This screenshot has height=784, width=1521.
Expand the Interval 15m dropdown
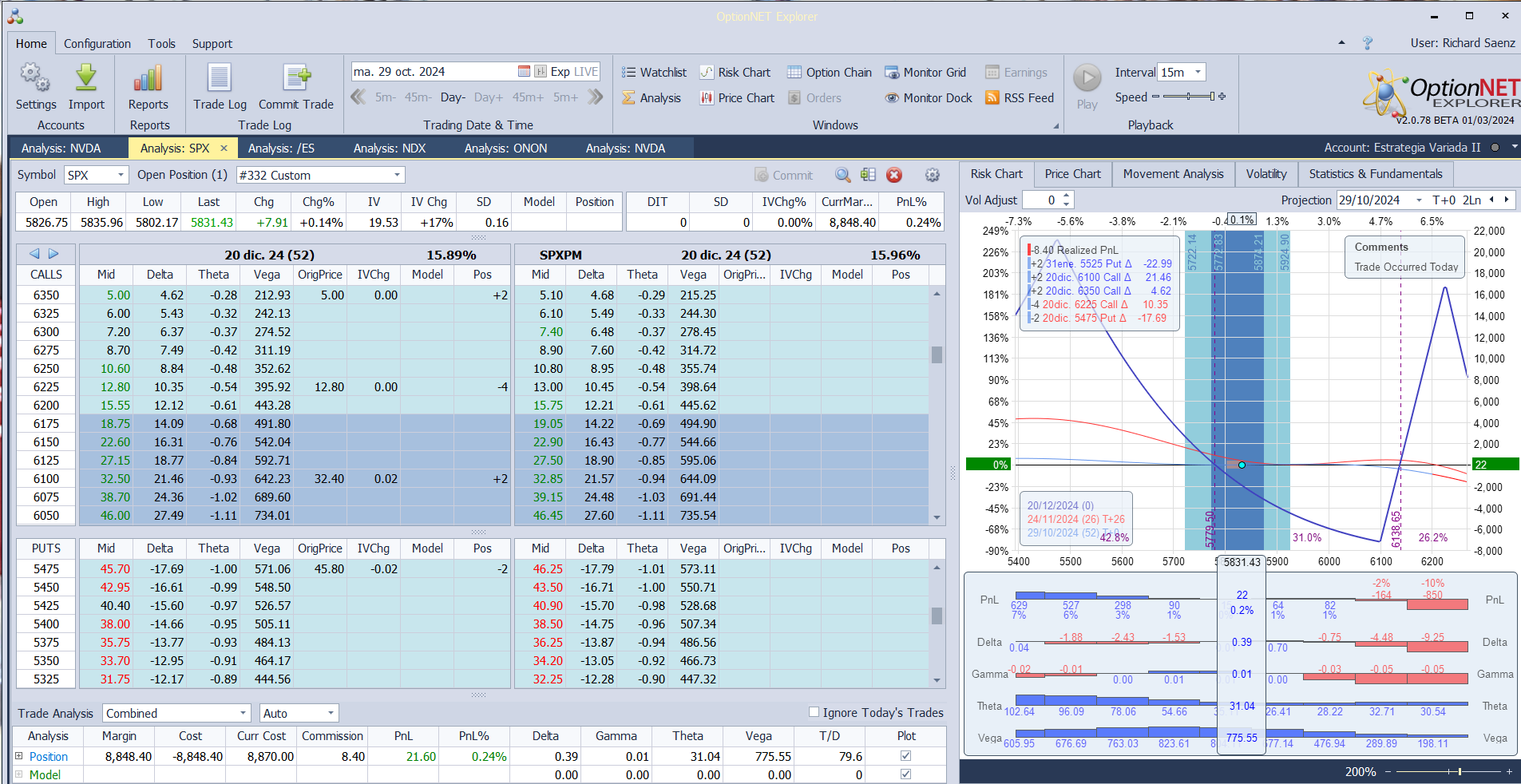click(x=1198, y=73)
